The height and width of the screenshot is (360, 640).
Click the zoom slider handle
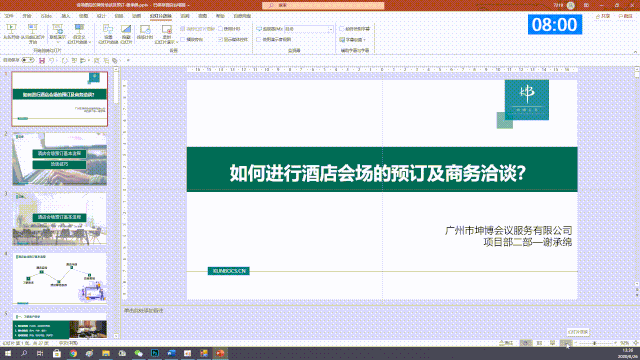click(x=594, y=343)
